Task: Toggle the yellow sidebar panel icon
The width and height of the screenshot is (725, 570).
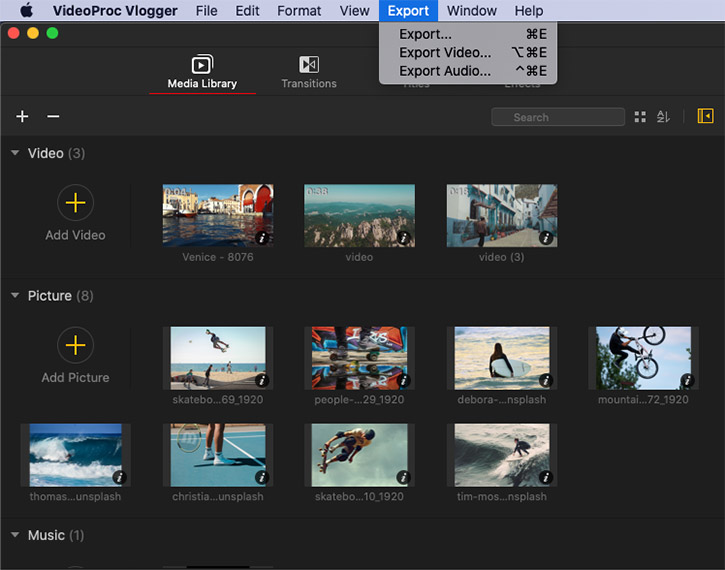Action: pos(705,117)
